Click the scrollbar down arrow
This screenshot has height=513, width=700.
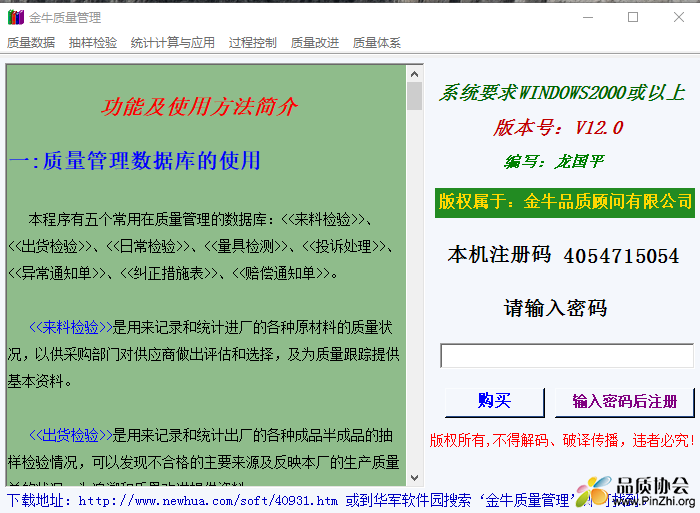click(x=414, y=478)
